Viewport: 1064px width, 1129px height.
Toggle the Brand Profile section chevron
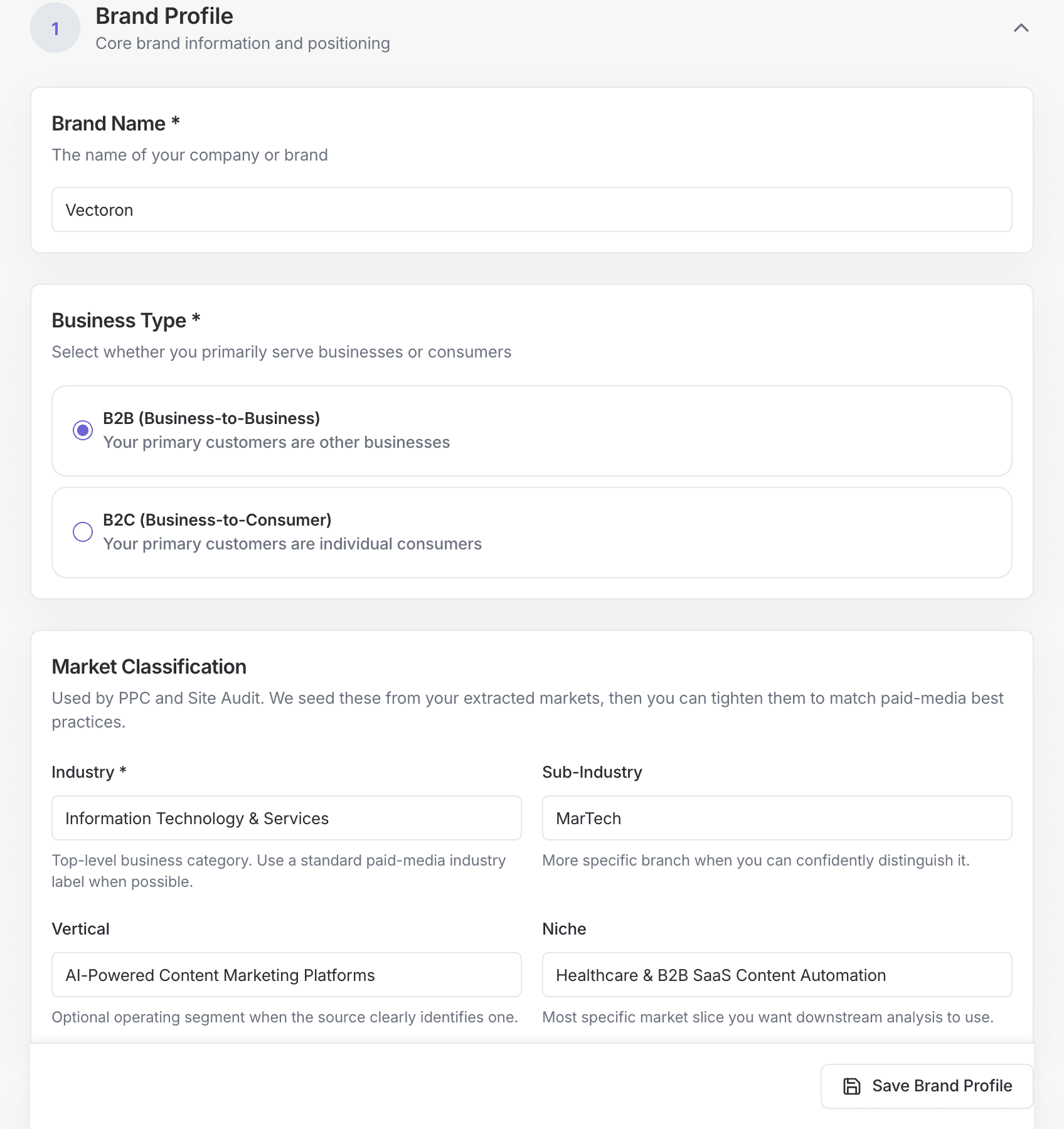(1021, 28)
